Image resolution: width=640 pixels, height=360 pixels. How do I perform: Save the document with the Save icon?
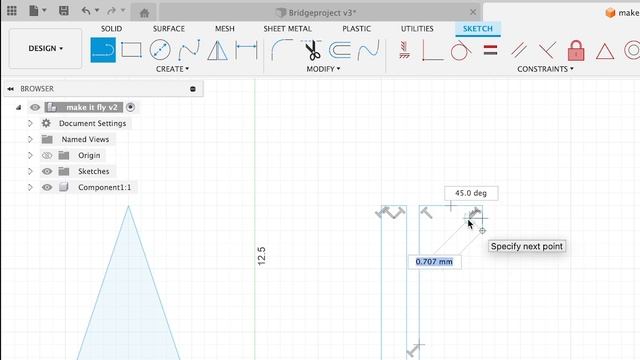(x=64, y=11)
